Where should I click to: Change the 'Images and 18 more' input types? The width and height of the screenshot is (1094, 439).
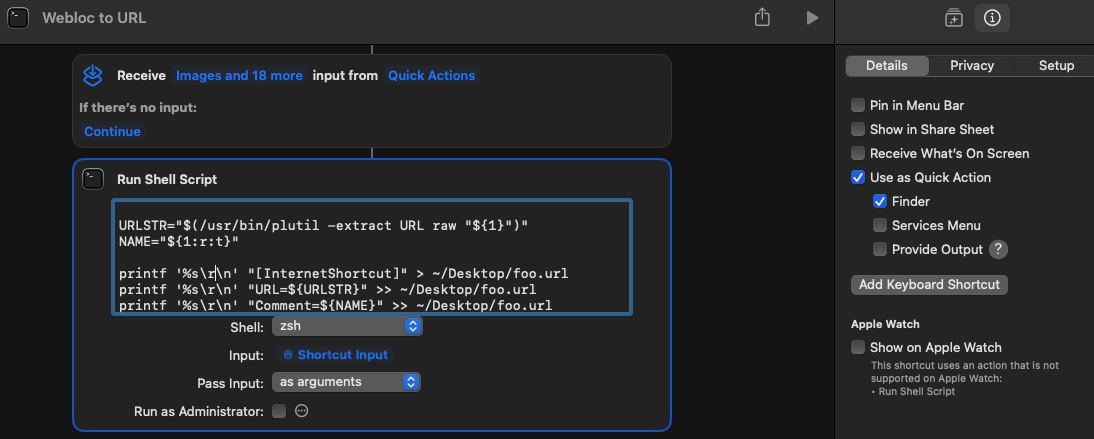[239, 75]
